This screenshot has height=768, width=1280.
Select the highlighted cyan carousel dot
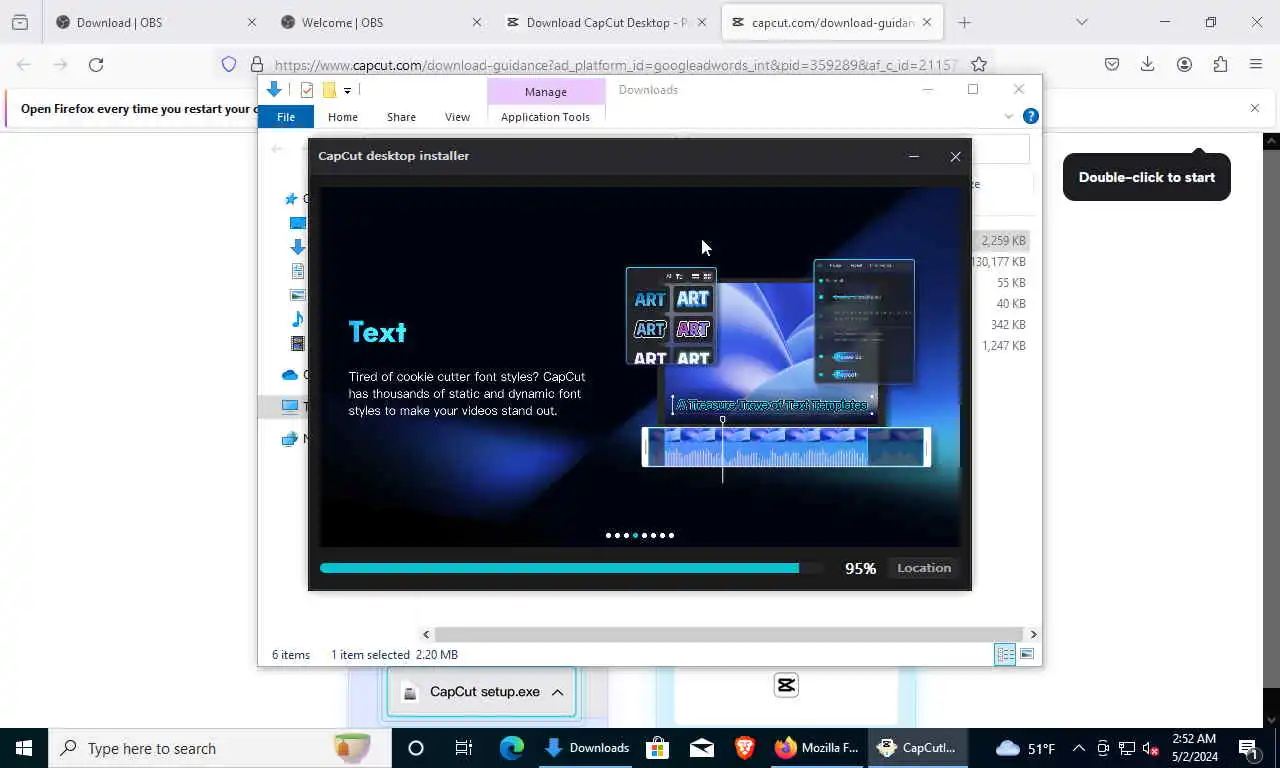(635, 535)
